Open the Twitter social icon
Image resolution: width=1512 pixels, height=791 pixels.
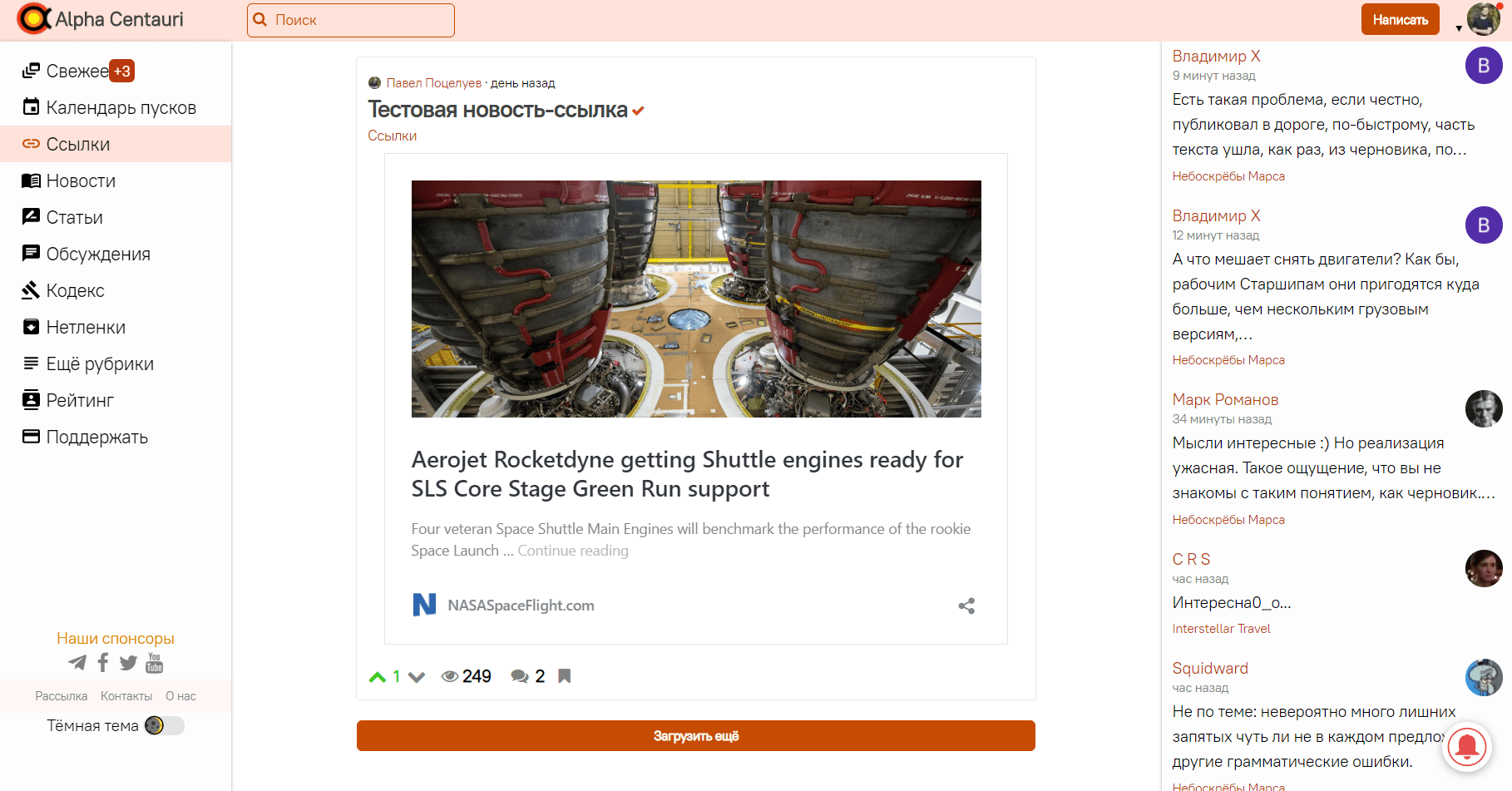pos(128,663)
